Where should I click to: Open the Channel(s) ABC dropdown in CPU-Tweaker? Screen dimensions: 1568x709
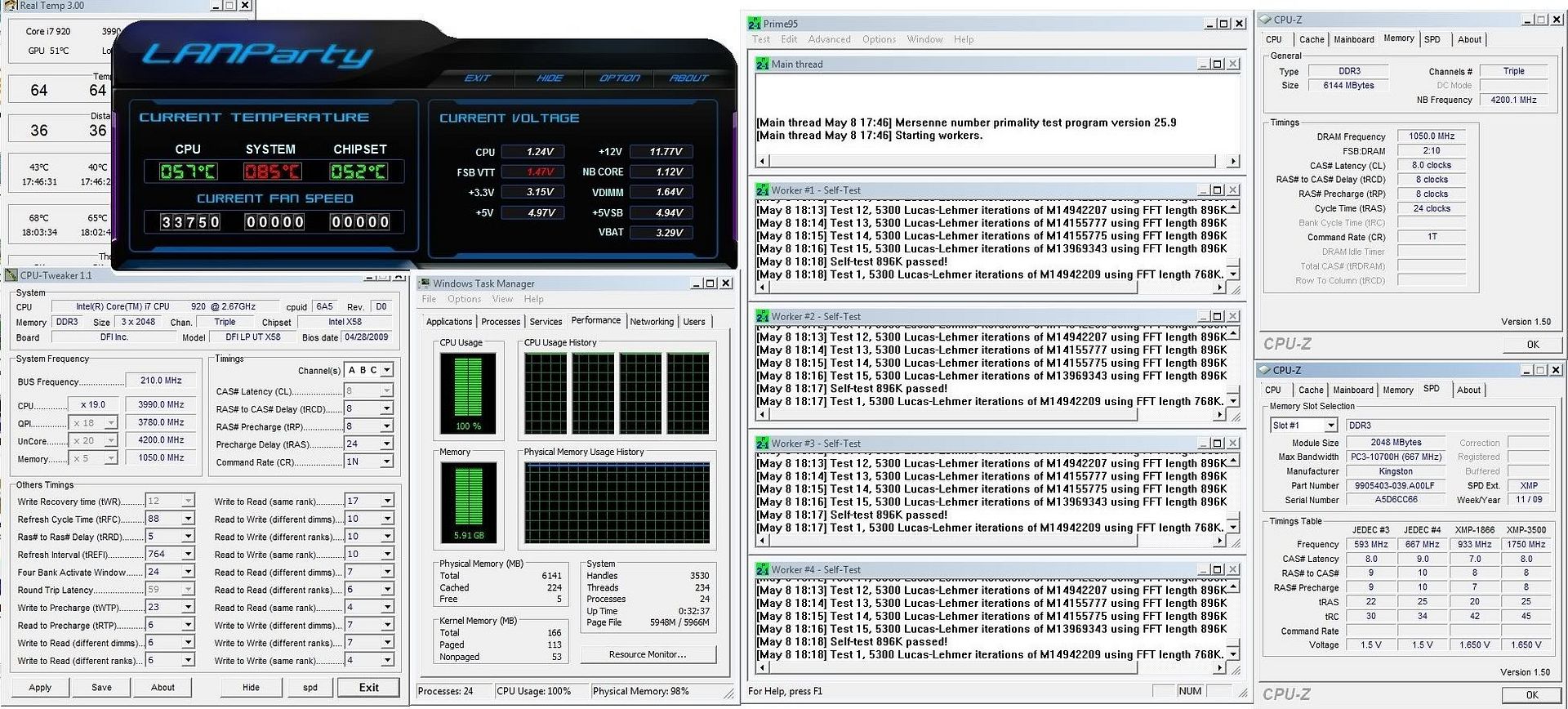tap(386, 370)
